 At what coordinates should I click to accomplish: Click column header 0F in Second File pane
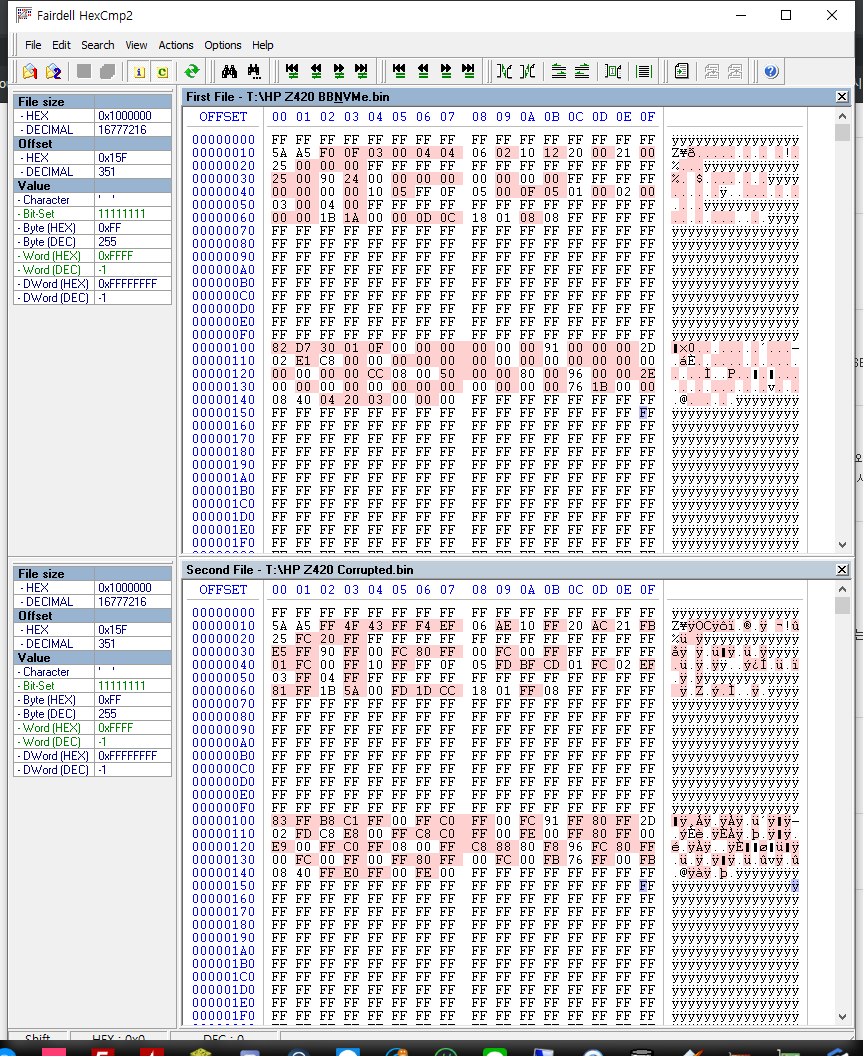tap(647, 590)
